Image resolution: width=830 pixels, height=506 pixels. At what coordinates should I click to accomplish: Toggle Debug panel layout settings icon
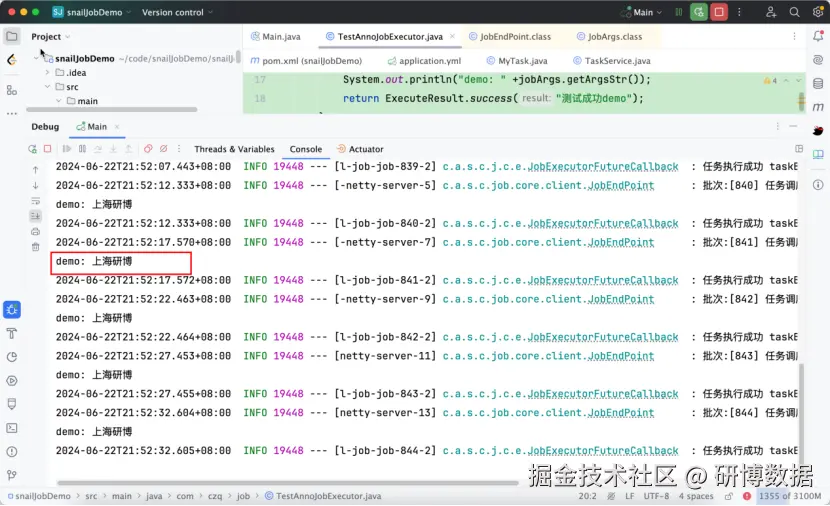[799, 149]
